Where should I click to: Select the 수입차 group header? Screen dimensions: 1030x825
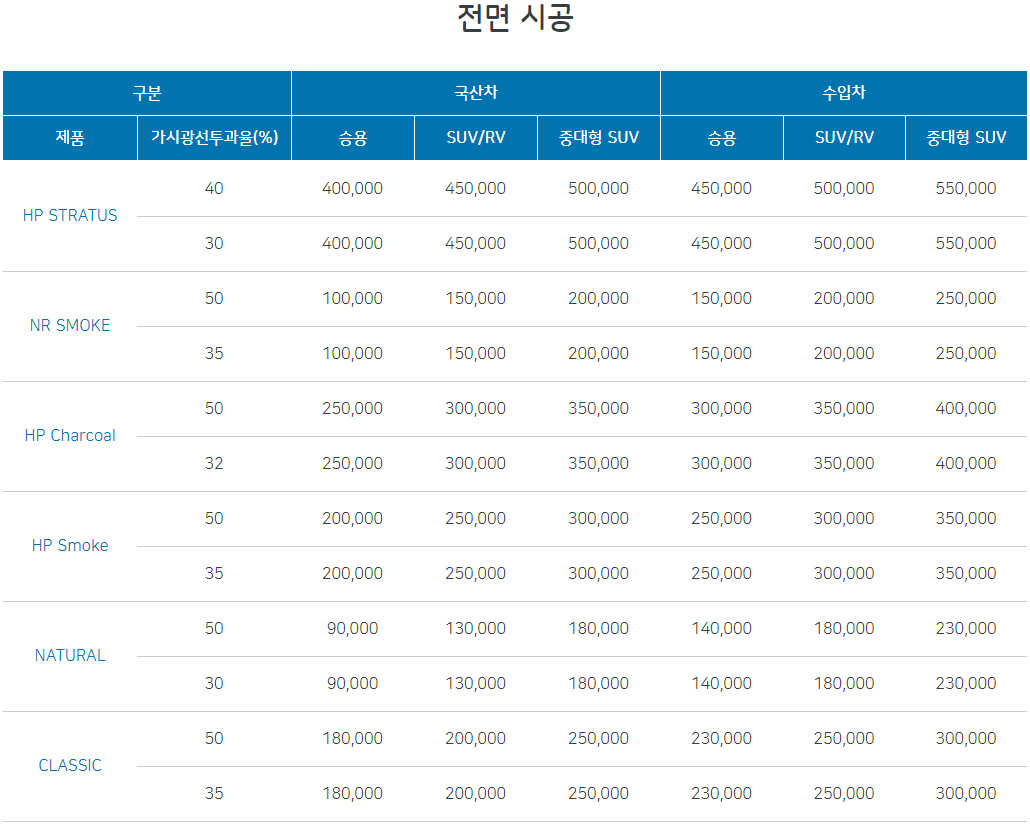[x=844, y=93]
